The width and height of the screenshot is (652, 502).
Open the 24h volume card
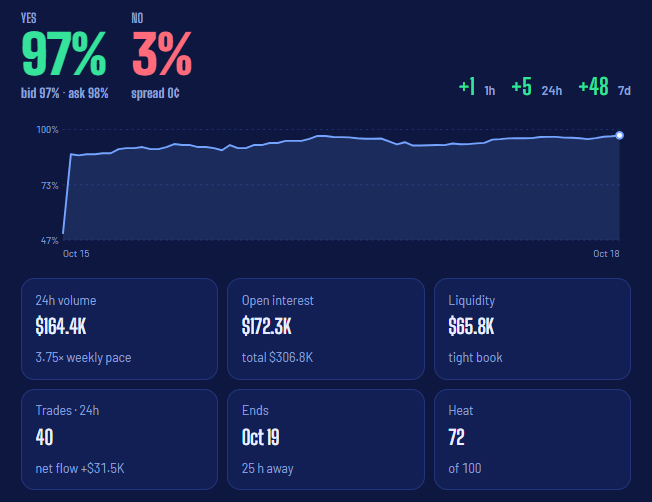point(119,329)
